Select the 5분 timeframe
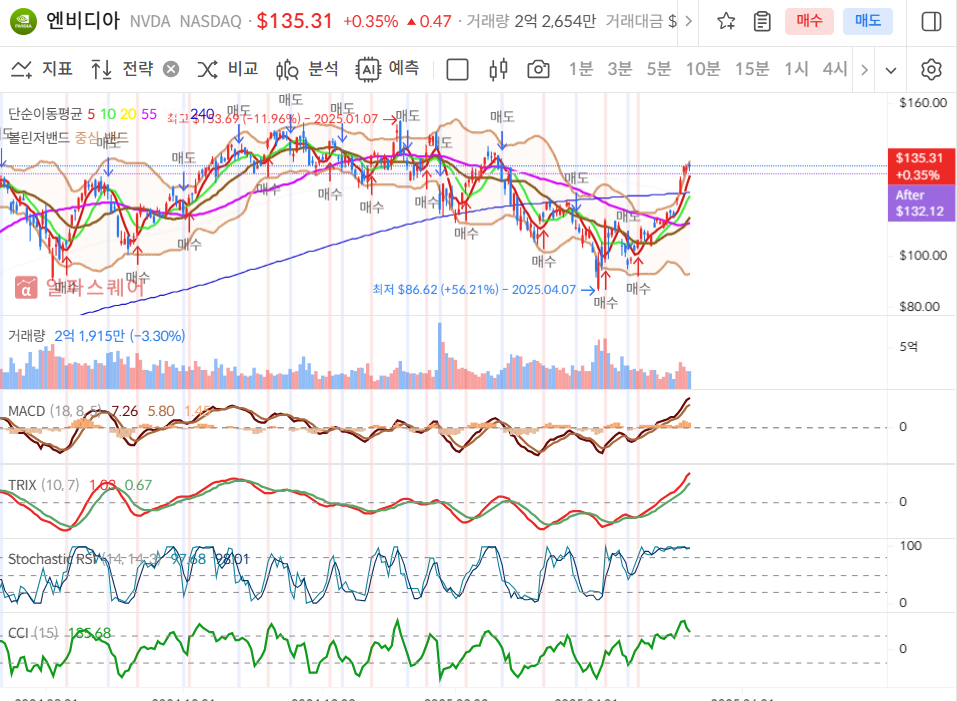 coord(659,69)
